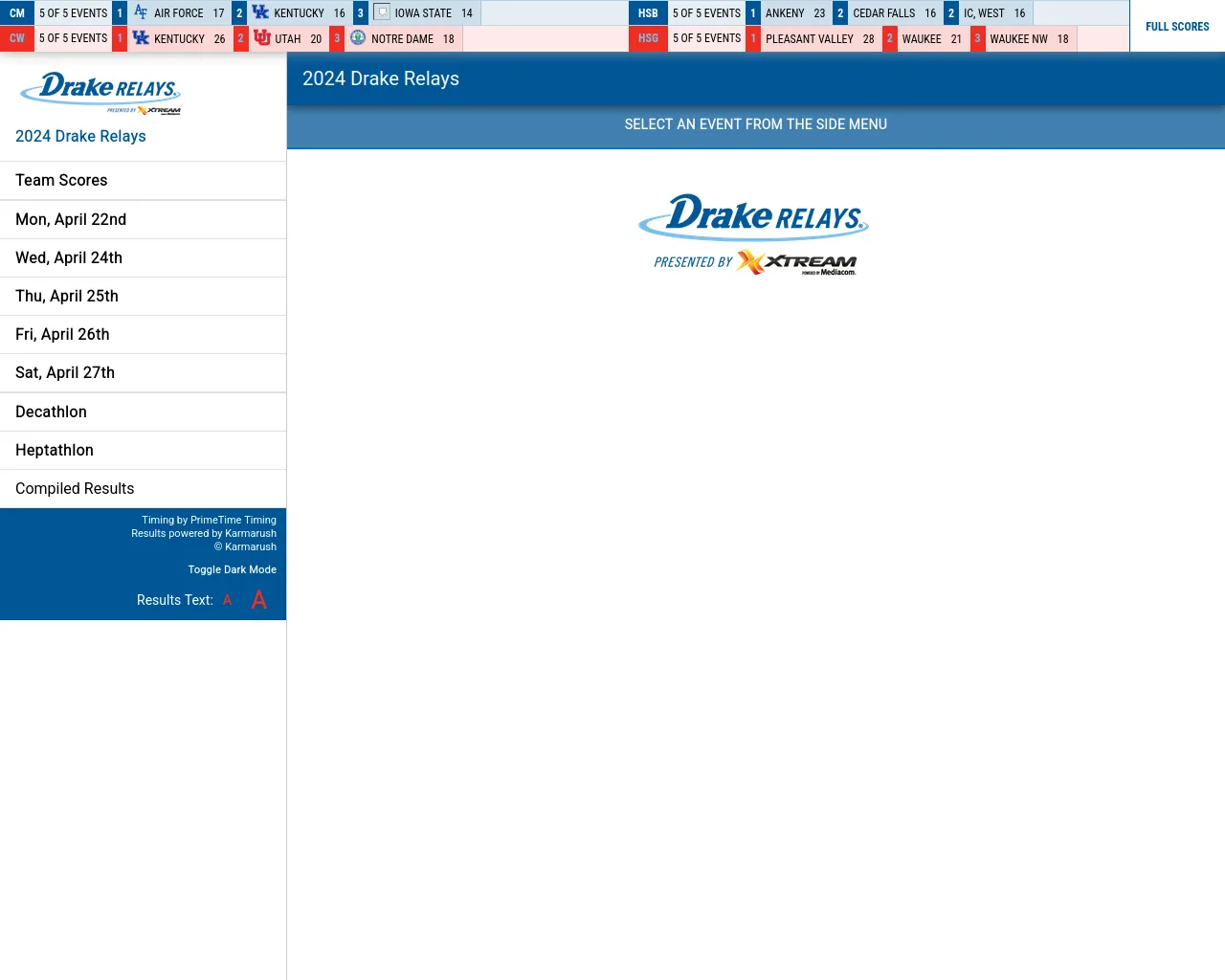Click '5 OF 5 EVENTS' in HSG row
The image size is (1225, 980).
tap(707, 38)
